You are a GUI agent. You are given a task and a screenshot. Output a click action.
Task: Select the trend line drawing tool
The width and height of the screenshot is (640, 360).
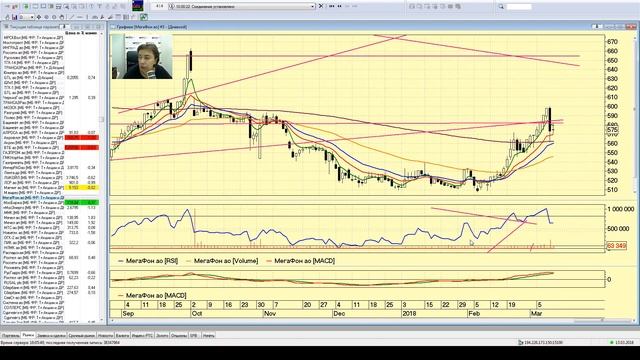click(71, 17)
